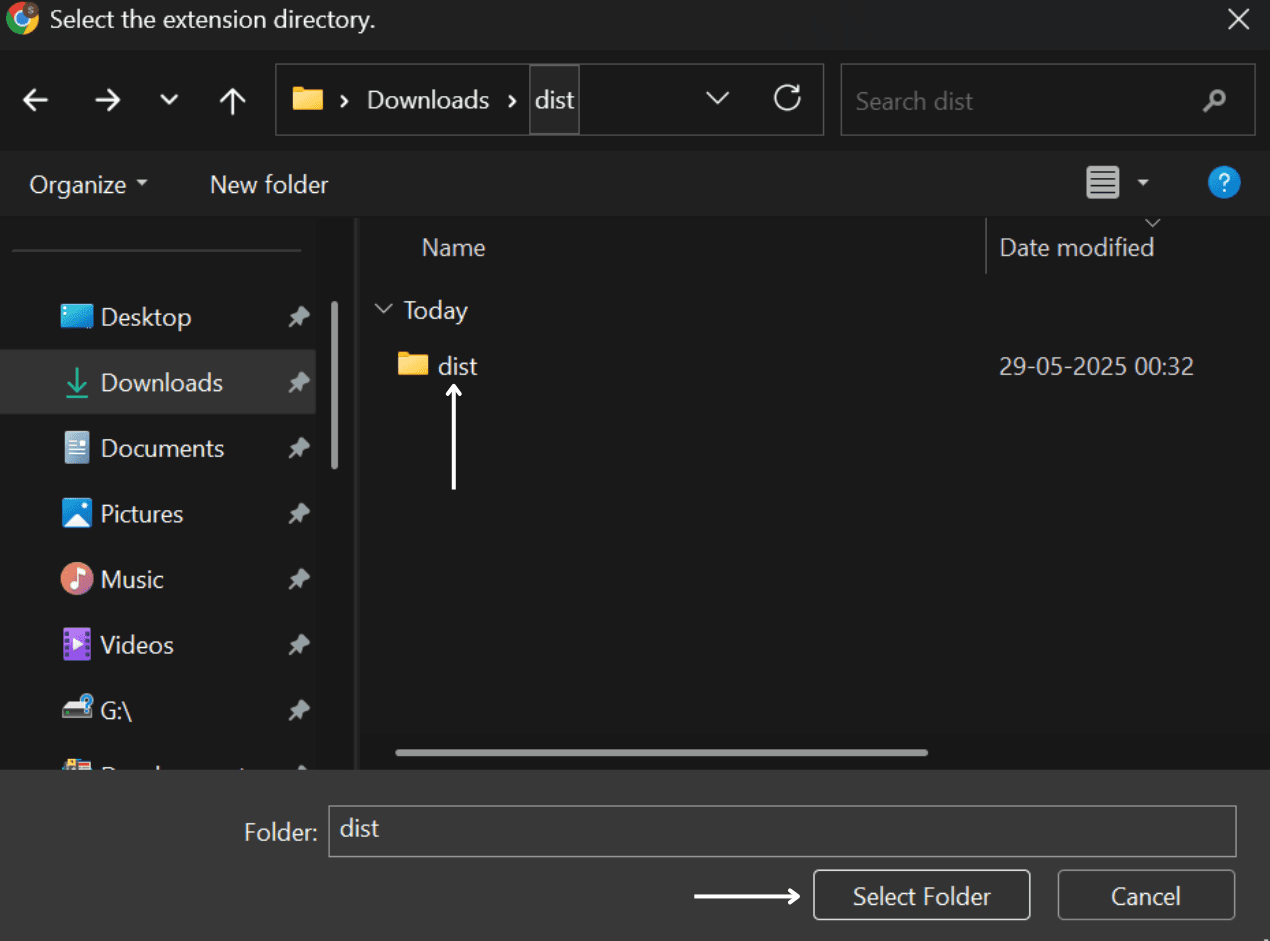The image size is (1270, 941).
Task: Click the Search dist field
Action: [x=1047, y=100]
